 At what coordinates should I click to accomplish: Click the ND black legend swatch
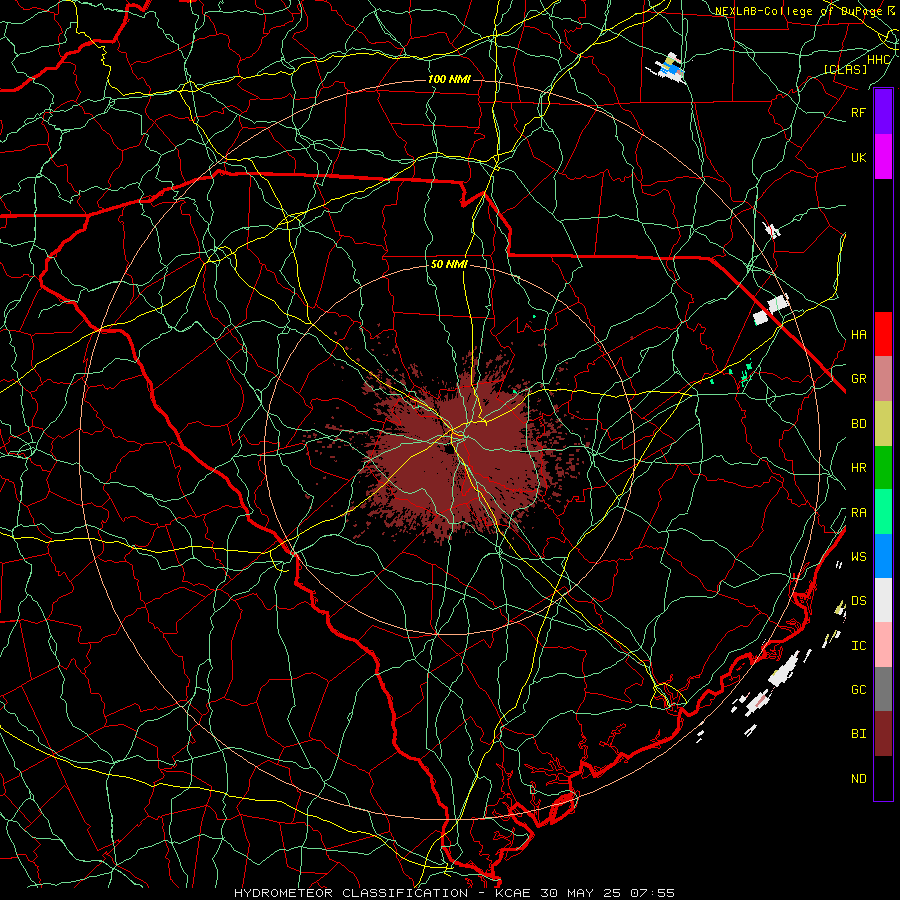pos(883,778)
